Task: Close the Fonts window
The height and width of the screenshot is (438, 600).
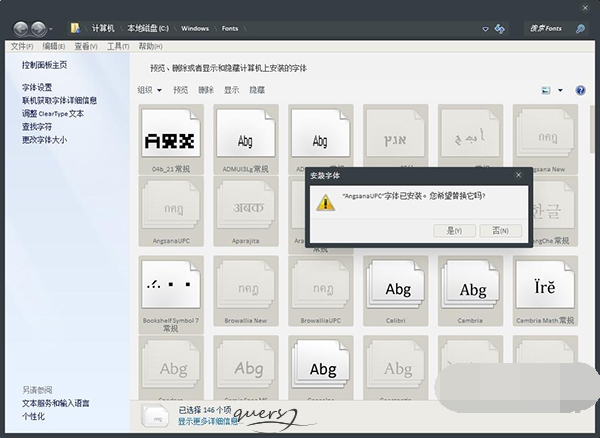Action: pyautogui.click(x=585, y=8)
